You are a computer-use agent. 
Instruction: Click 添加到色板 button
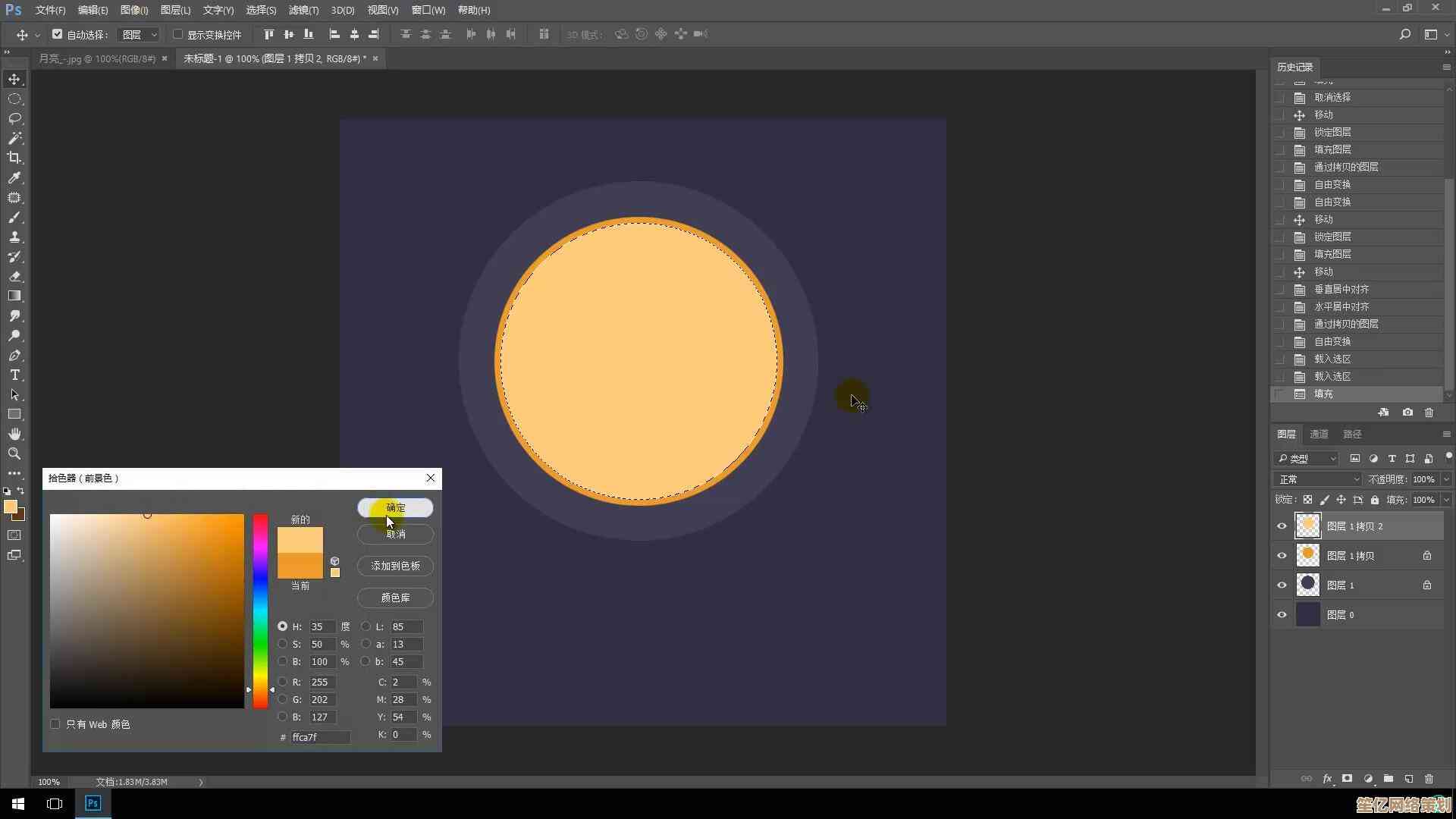pos(395,566)
